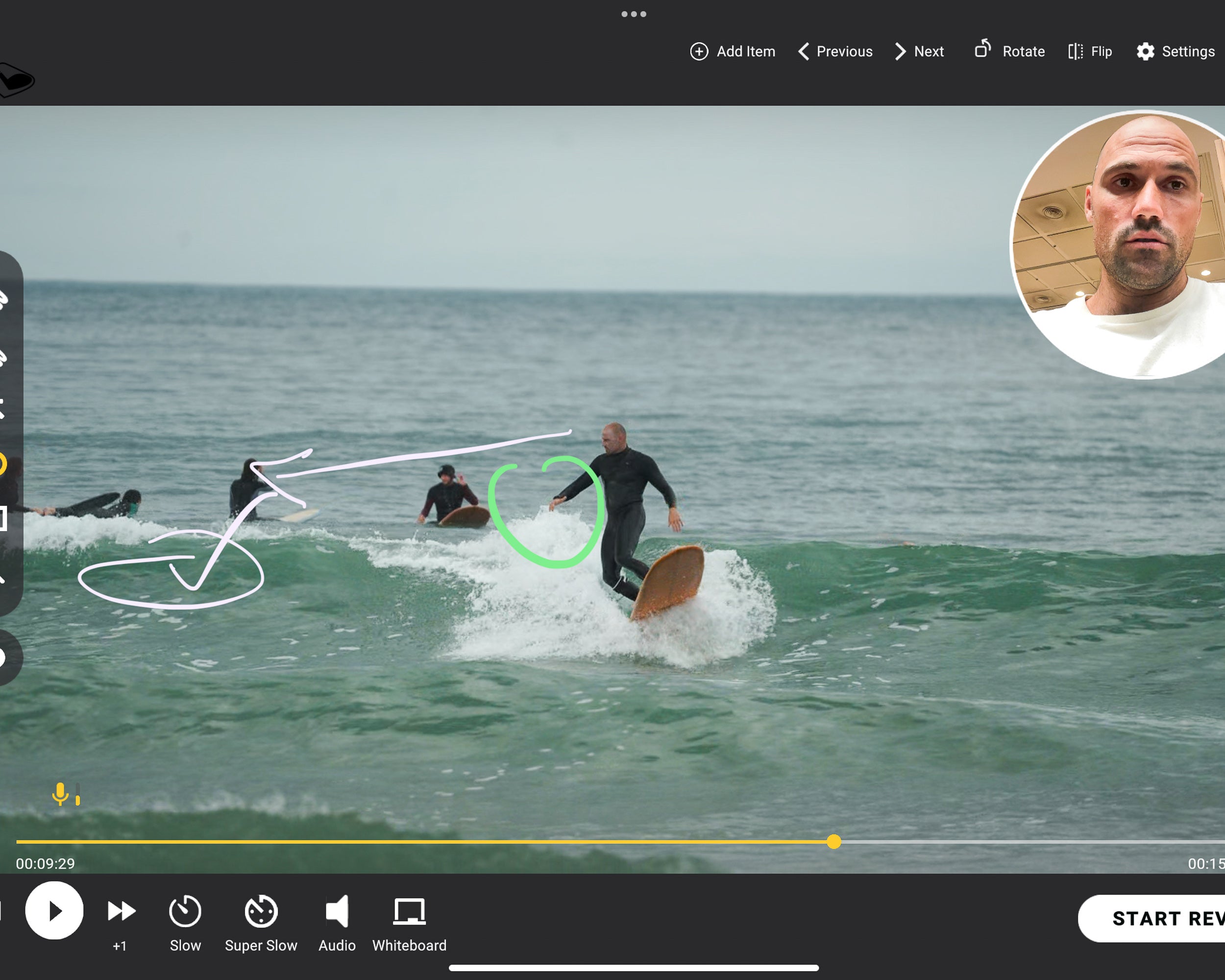1225x980 pixels.
Task: Tap the iPad home indicator bar
Action: pos(634,967)
